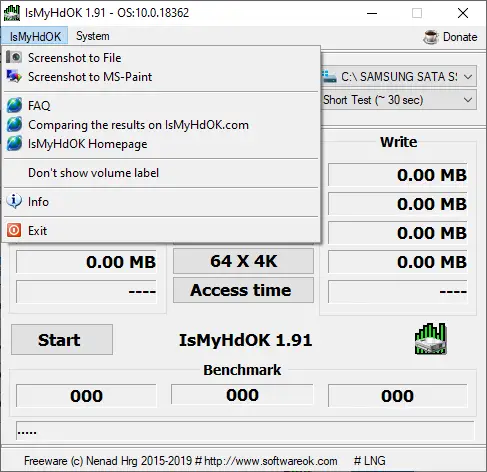
Task: Toggle Don't show volume label option
Action: 93,173
